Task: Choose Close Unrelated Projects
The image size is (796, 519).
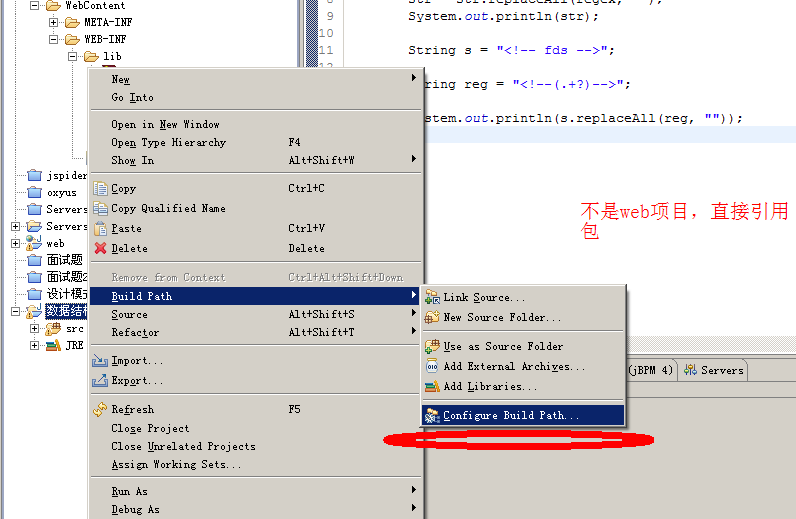Action: (x=256, y=446)
